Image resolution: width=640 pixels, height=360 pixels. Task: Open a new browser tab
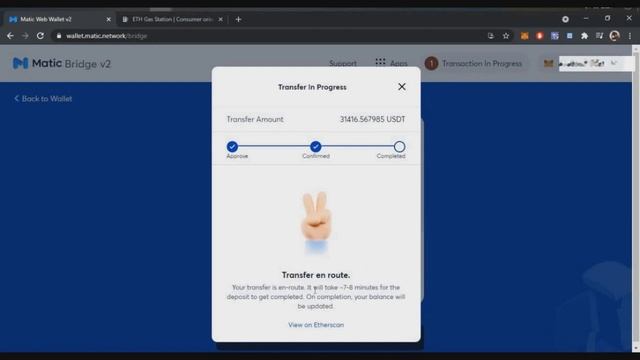coord(238,19)
